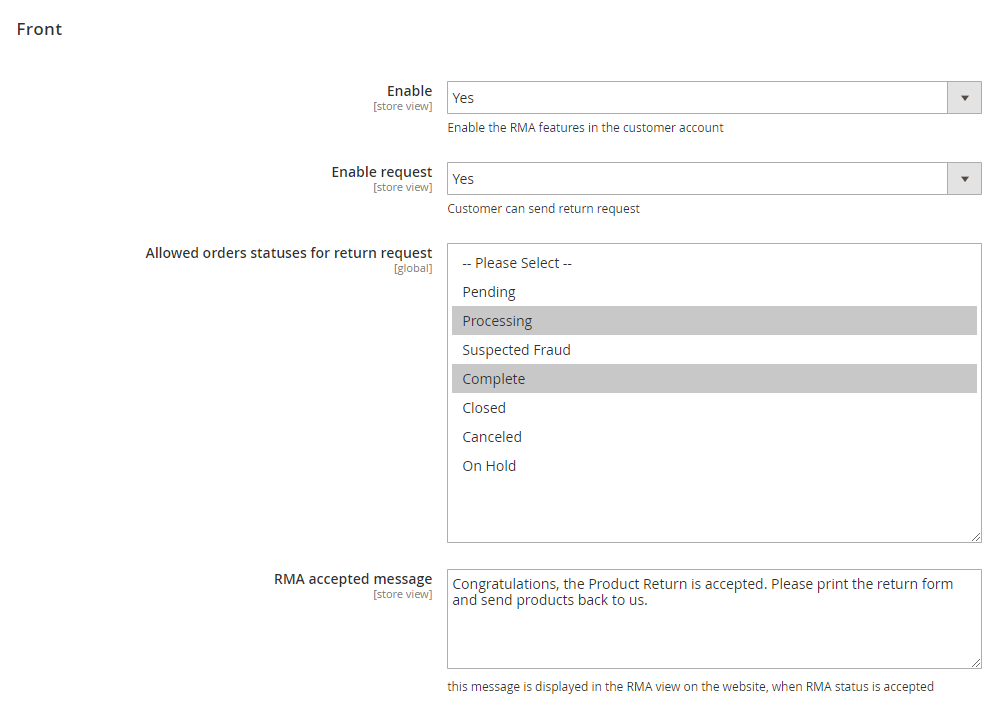The height and width of the screenshot is (705, 998).
Task: Click the highlighted Complete order status
Action: tap(493, 379)
